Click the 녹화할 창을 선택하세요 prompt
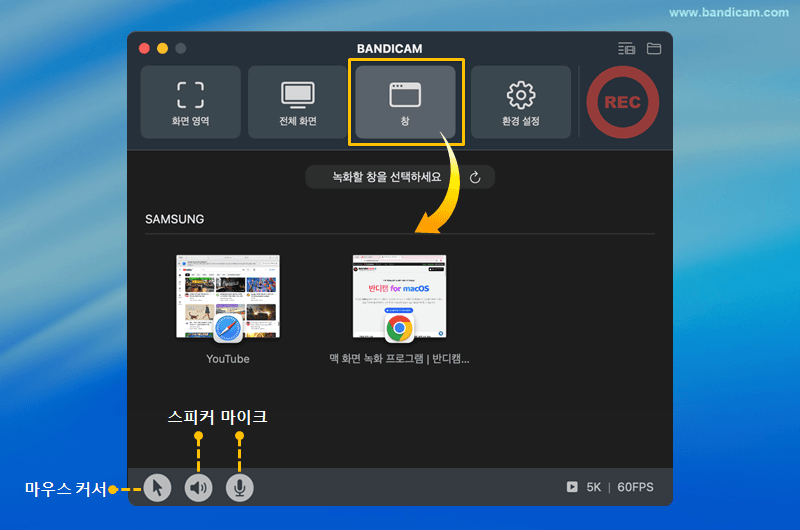The image size is (800, 530). tap(387, 177)
